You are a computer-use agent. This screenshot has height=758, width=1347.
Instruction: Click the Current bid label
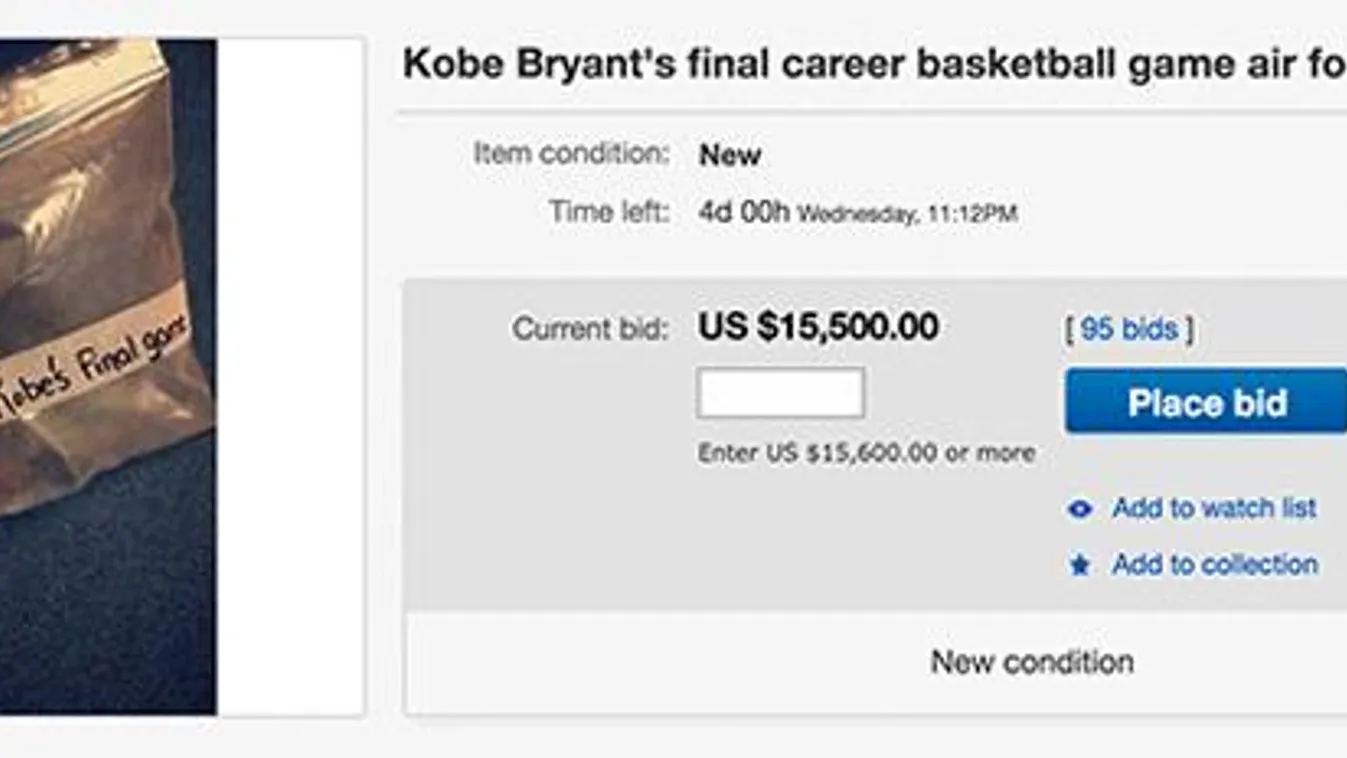coord(590,328)
